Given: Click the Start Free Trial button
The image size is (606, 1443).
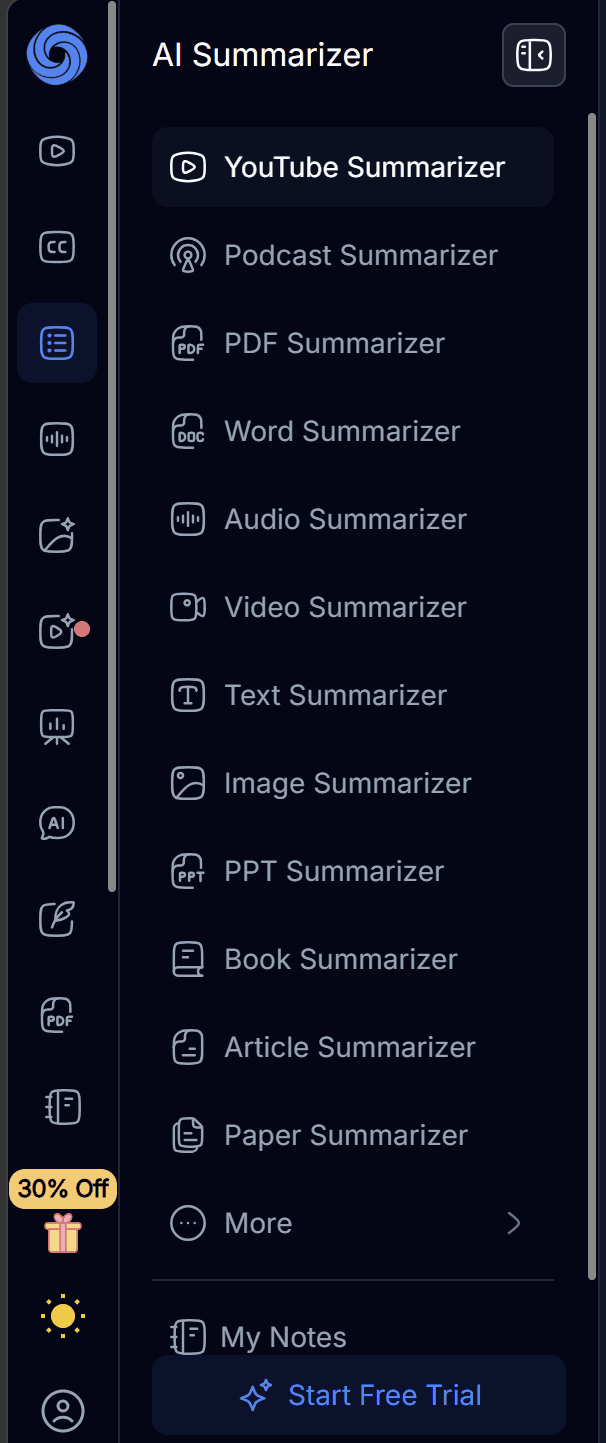Looking at the screenshot, I should 359,1395.
